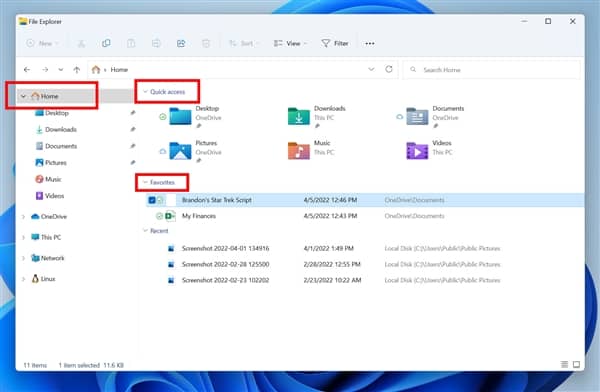Expand the This PC tree node
Image resolution: width=600 pixels, height=392 pixels.
click(23, 237)
